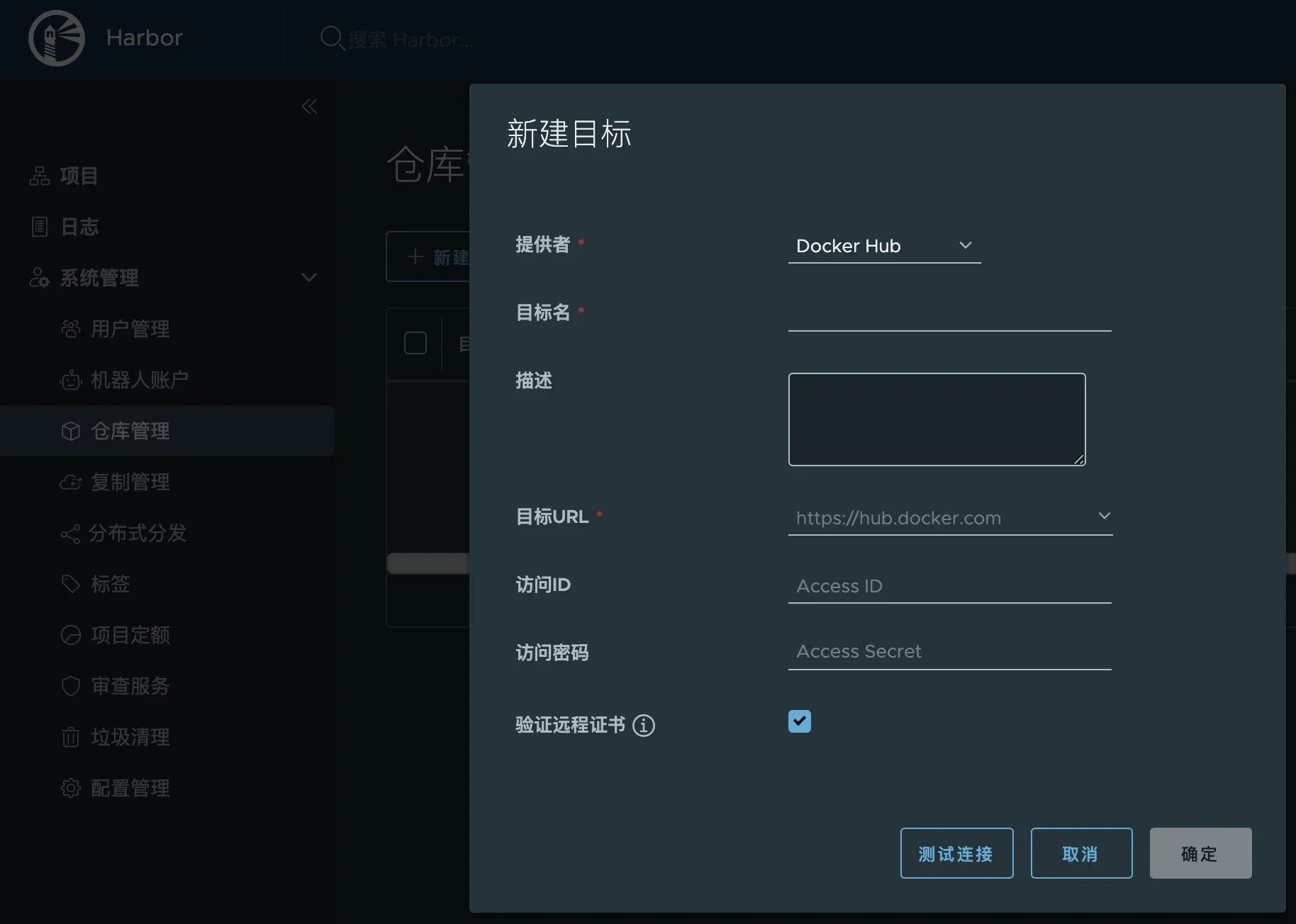
Task: Click info icon beside 验证远程证书
Action: click(644, 726)
